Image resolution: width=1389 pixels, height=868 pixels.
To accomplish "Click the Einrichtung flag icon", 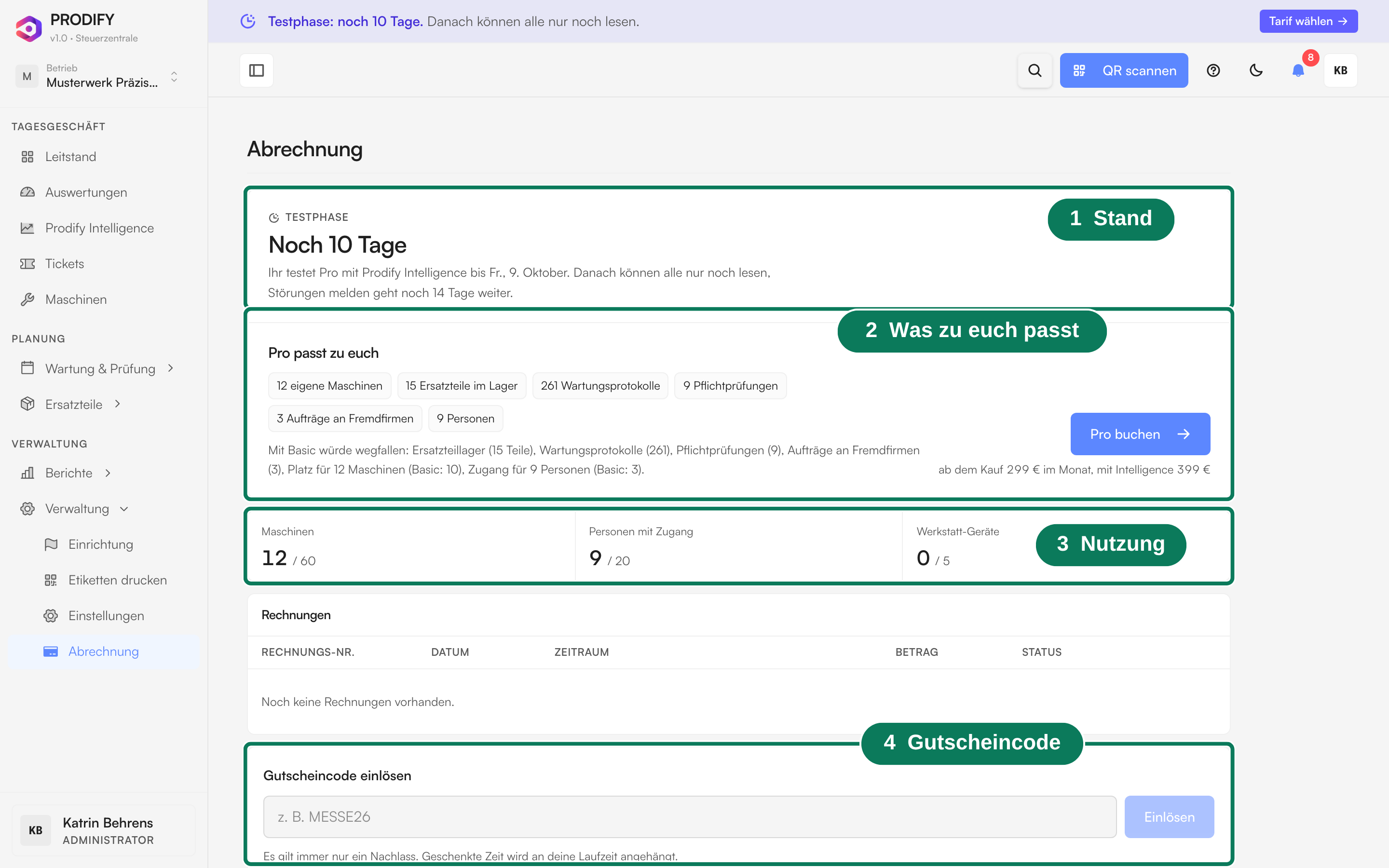I will 51,544.
